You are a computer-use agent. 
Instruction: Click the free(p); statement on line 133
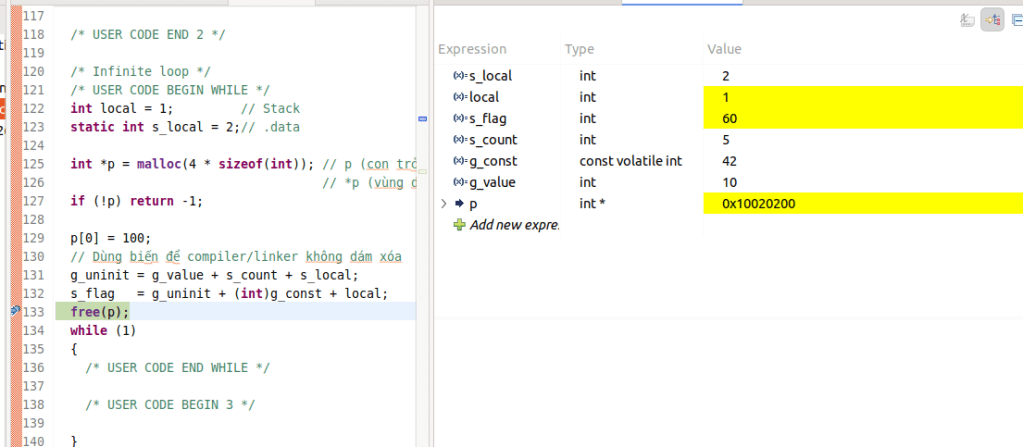click(100, 312)
